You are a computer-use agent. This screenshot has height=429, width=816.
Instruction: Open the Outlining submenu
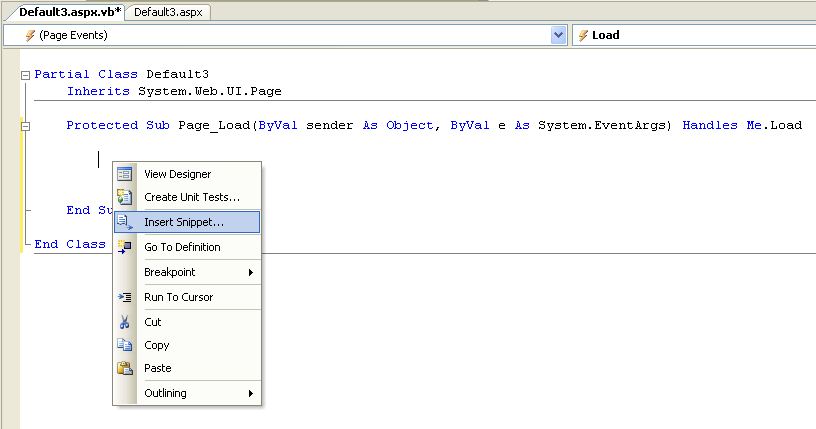187,393
